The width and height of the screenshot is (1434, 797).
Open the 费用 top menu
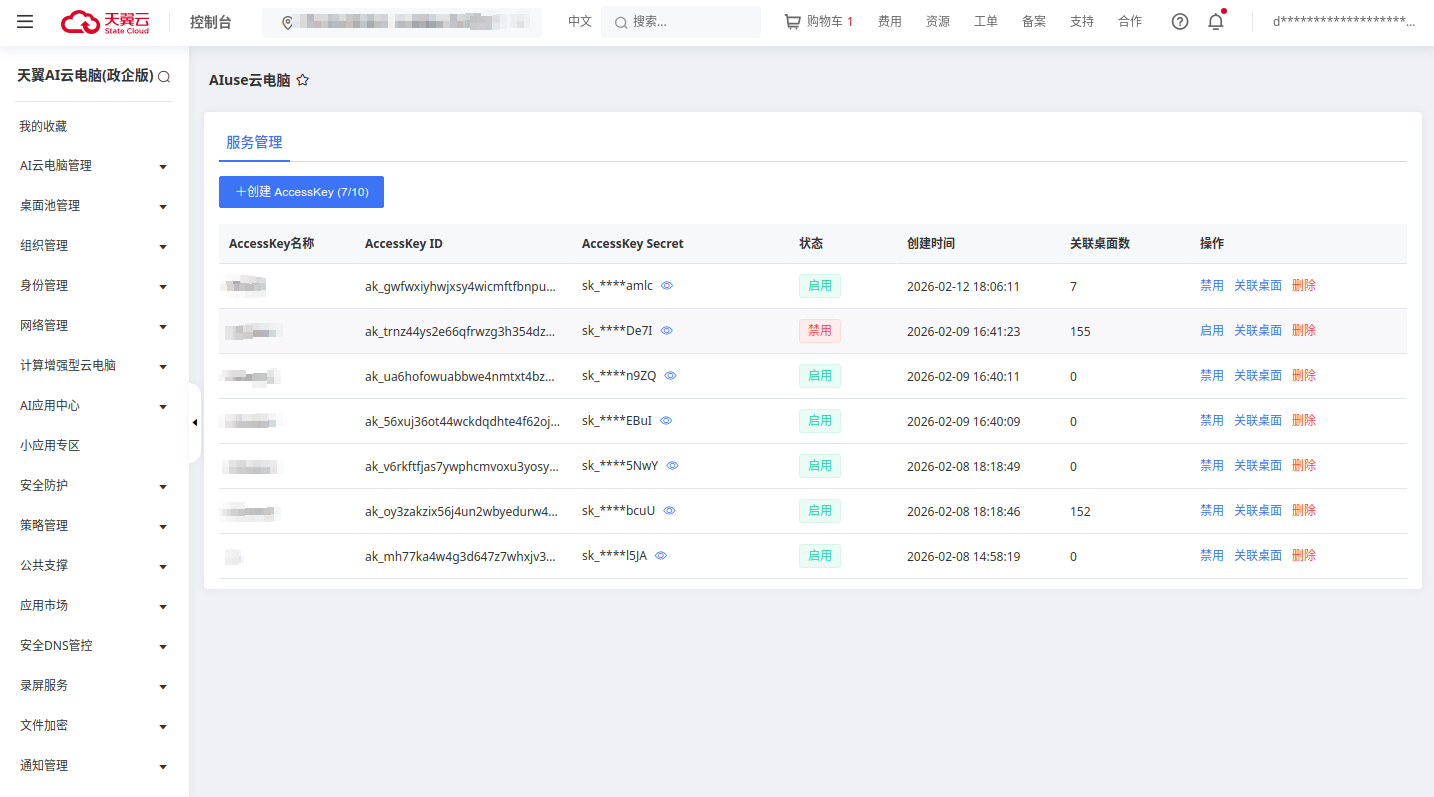click(x=889, y=22)
